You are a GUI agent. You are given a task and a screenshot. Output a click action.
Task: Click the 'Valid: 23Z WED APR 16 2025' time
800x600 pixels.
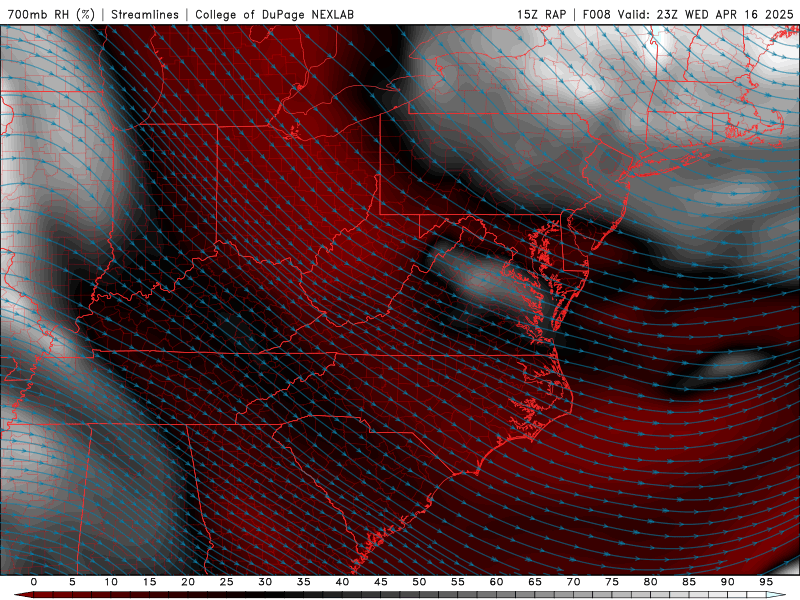(706, 14)
